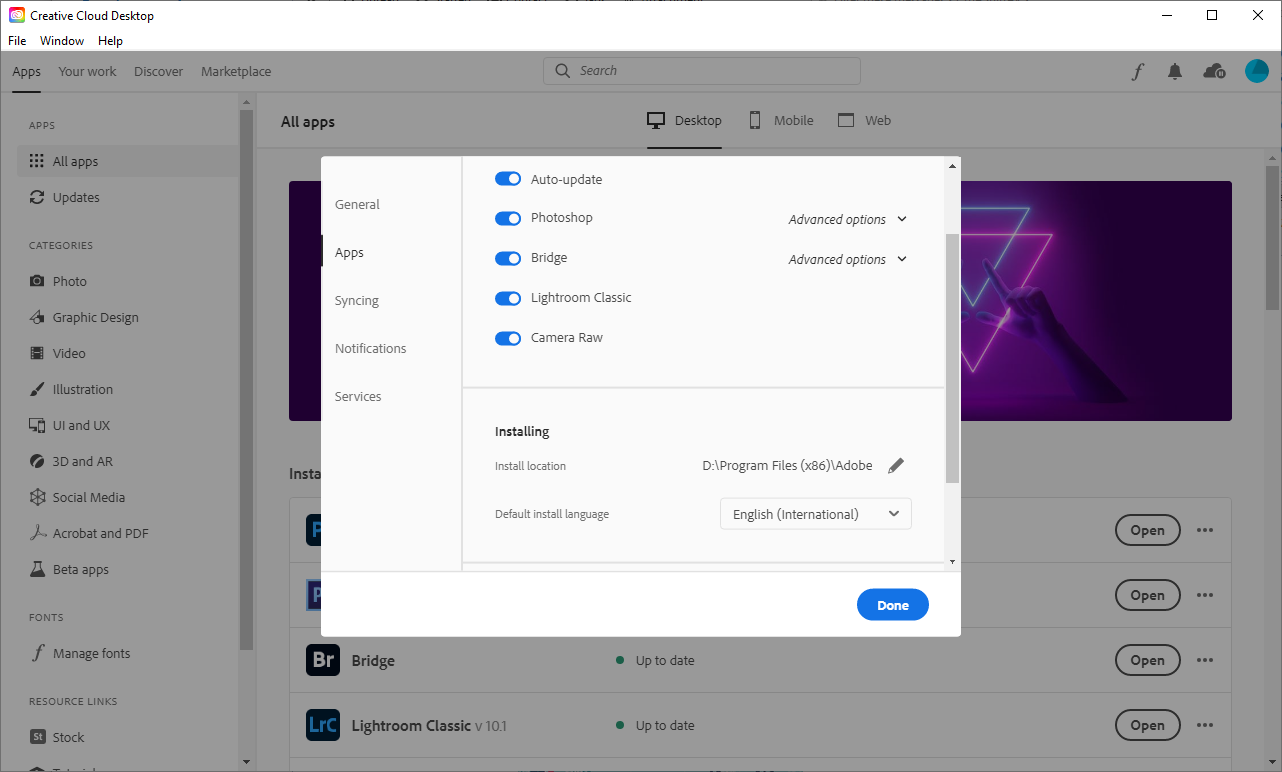Toggle the Bridge auto-update switch
The height and width of the screenshot is (772, 1282).
pos(508,258)
